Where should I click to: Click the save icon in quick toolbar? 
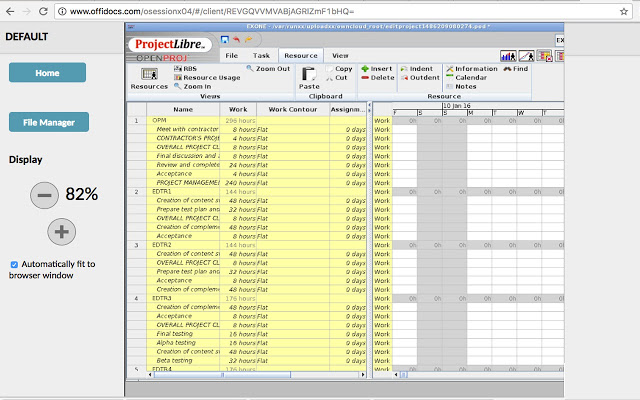click(x=224, y=39)
